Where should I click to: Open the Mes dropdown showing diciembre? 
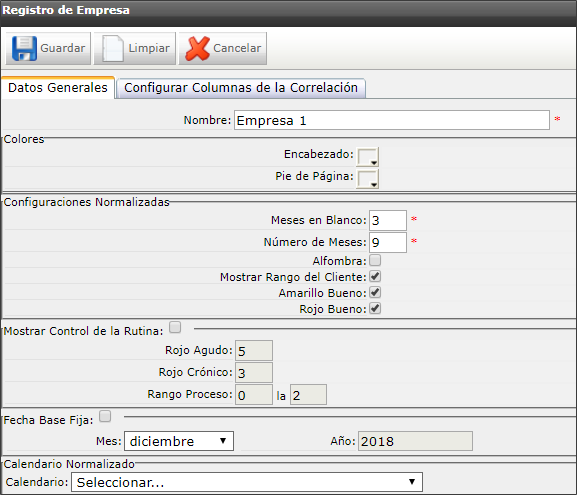[x=179, y=441]
